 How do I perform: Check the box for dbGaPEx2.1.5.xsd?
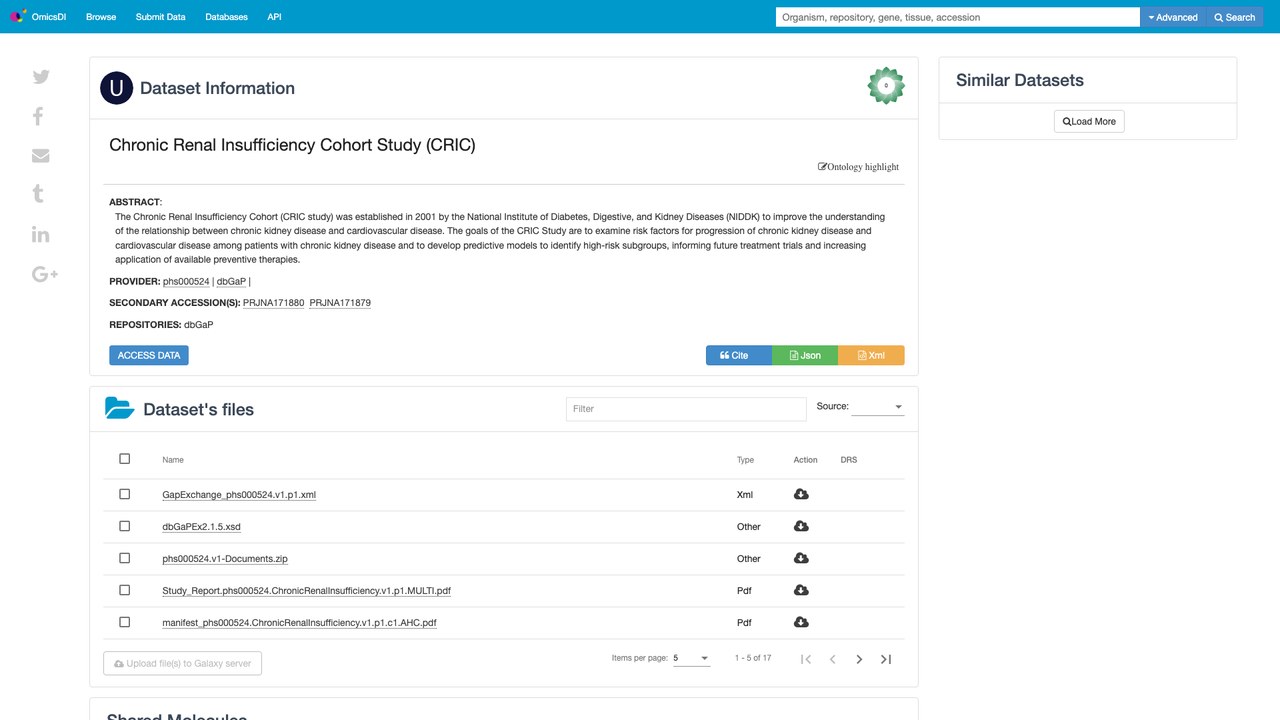tap(125, 526)
